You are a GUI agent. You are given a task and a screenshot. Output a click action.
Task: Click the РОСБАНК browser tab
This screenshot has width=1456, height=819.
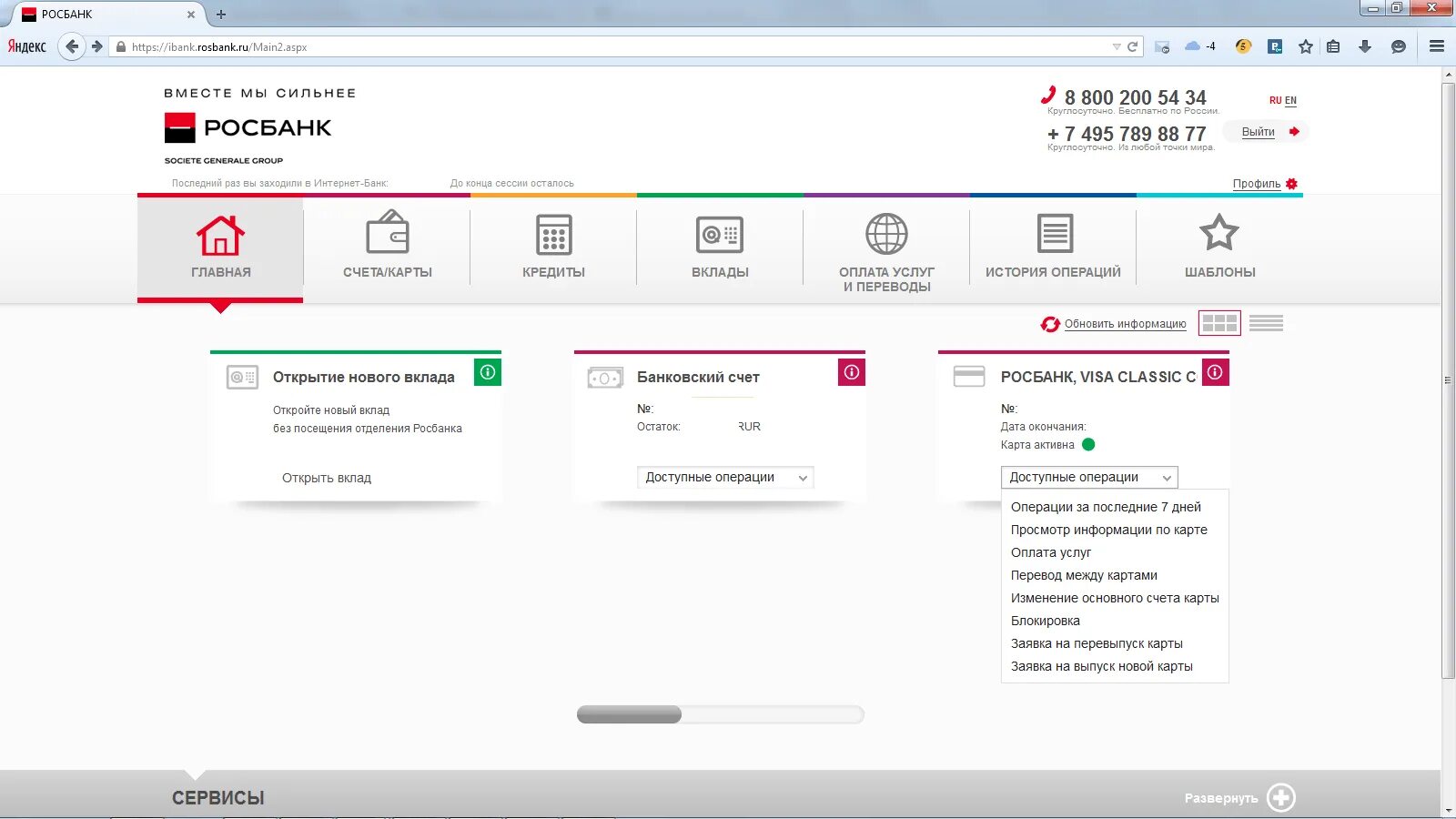[x=107, y=15]
